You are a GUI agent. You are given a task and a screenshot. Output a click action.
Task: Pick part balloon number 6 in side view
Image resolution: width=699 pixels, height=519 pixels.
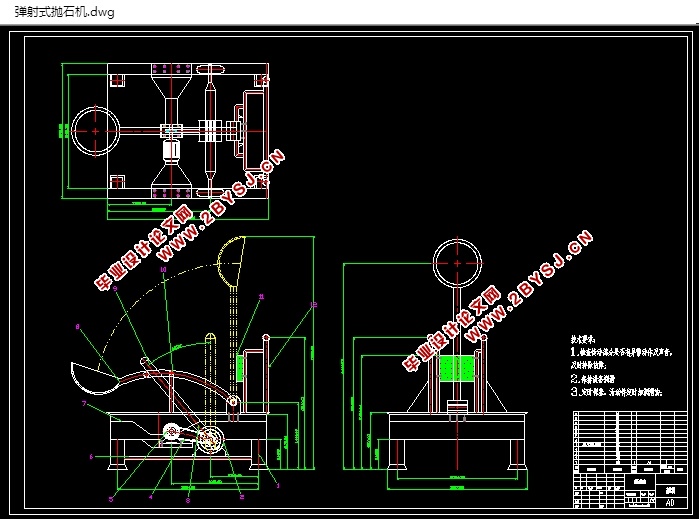[91, 456]
